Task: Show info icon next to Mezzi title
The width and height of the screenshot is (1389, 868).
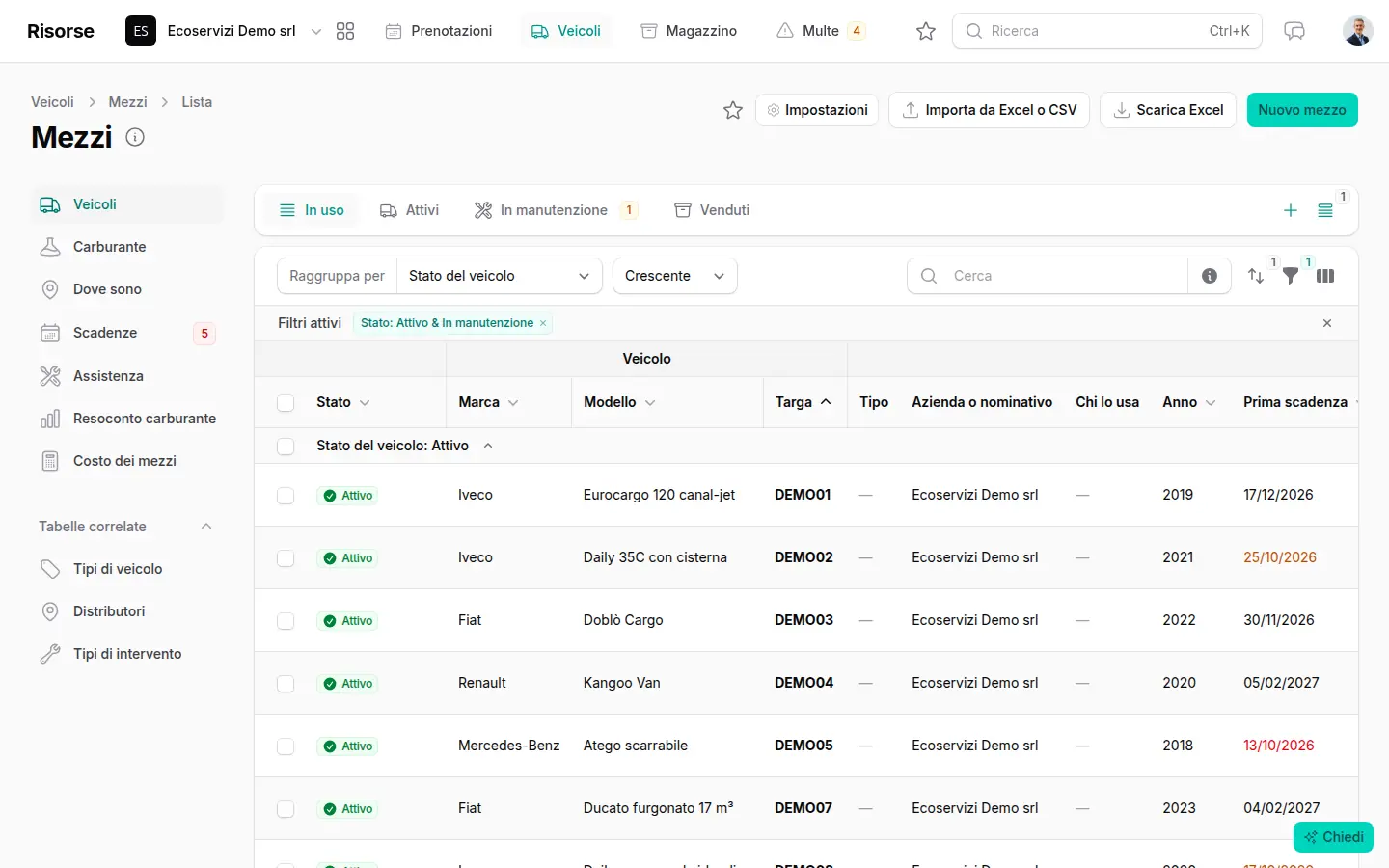Action: pyautogui.click(x=135, y=137)
